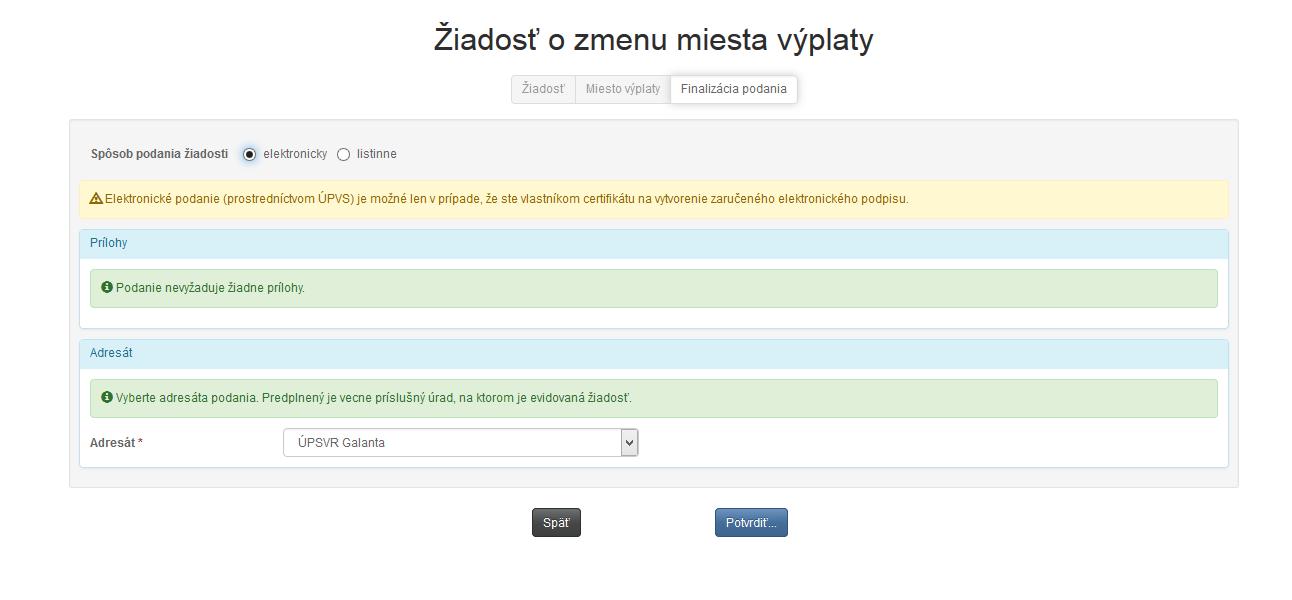Click the required 'Adresát *' field label
Screen dimensions: 1292x600
point(116,443)
